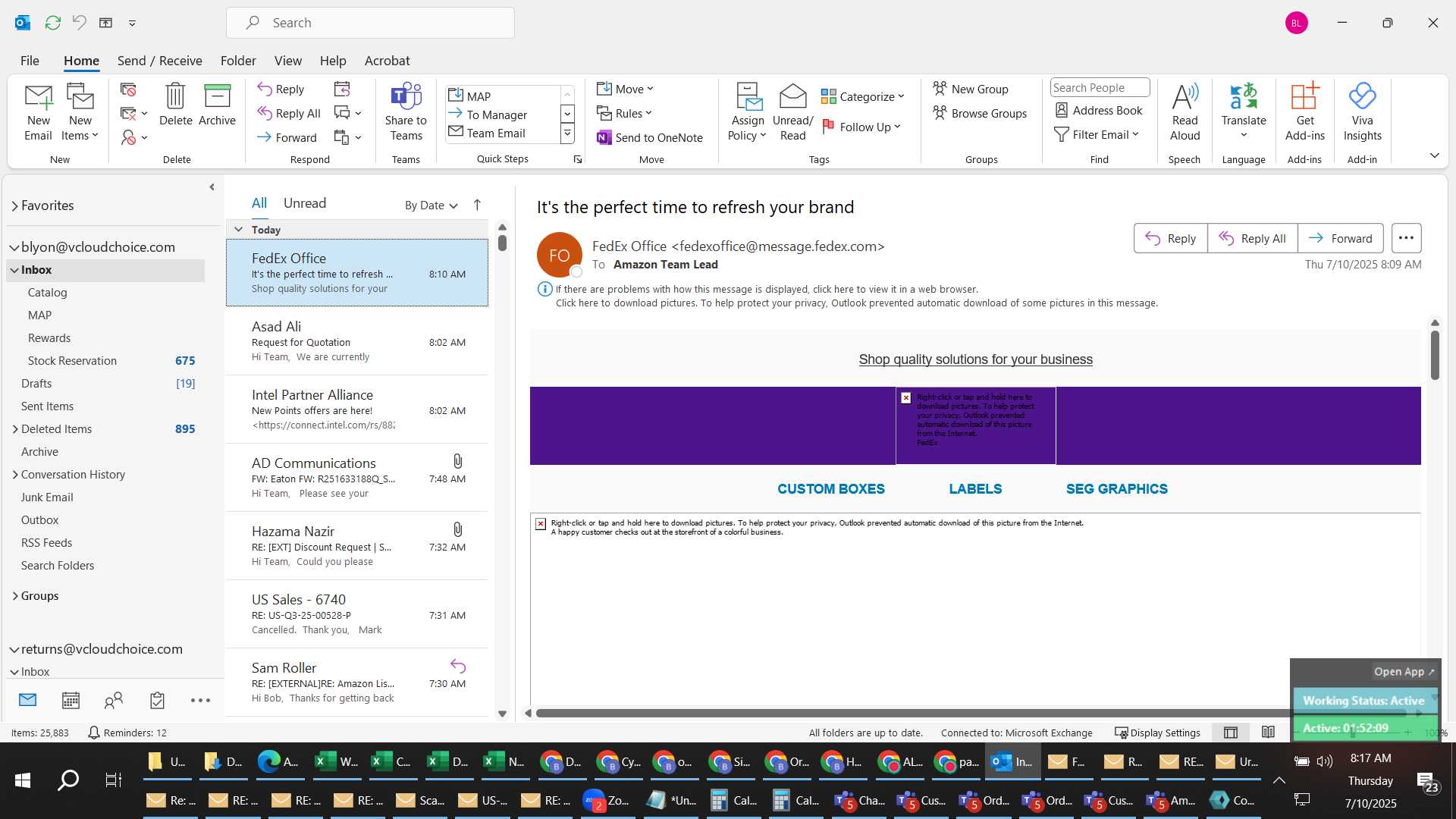Open the Follow Up dropdown

click(861, 127)
